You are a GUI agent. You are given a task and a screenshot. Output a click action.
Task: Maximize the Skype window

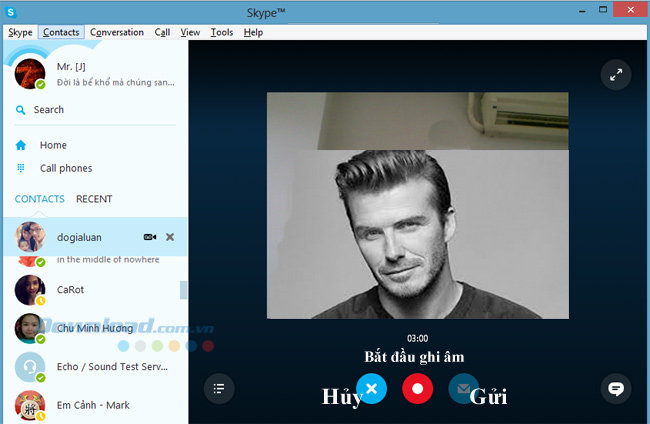click(x=603, y=10)
